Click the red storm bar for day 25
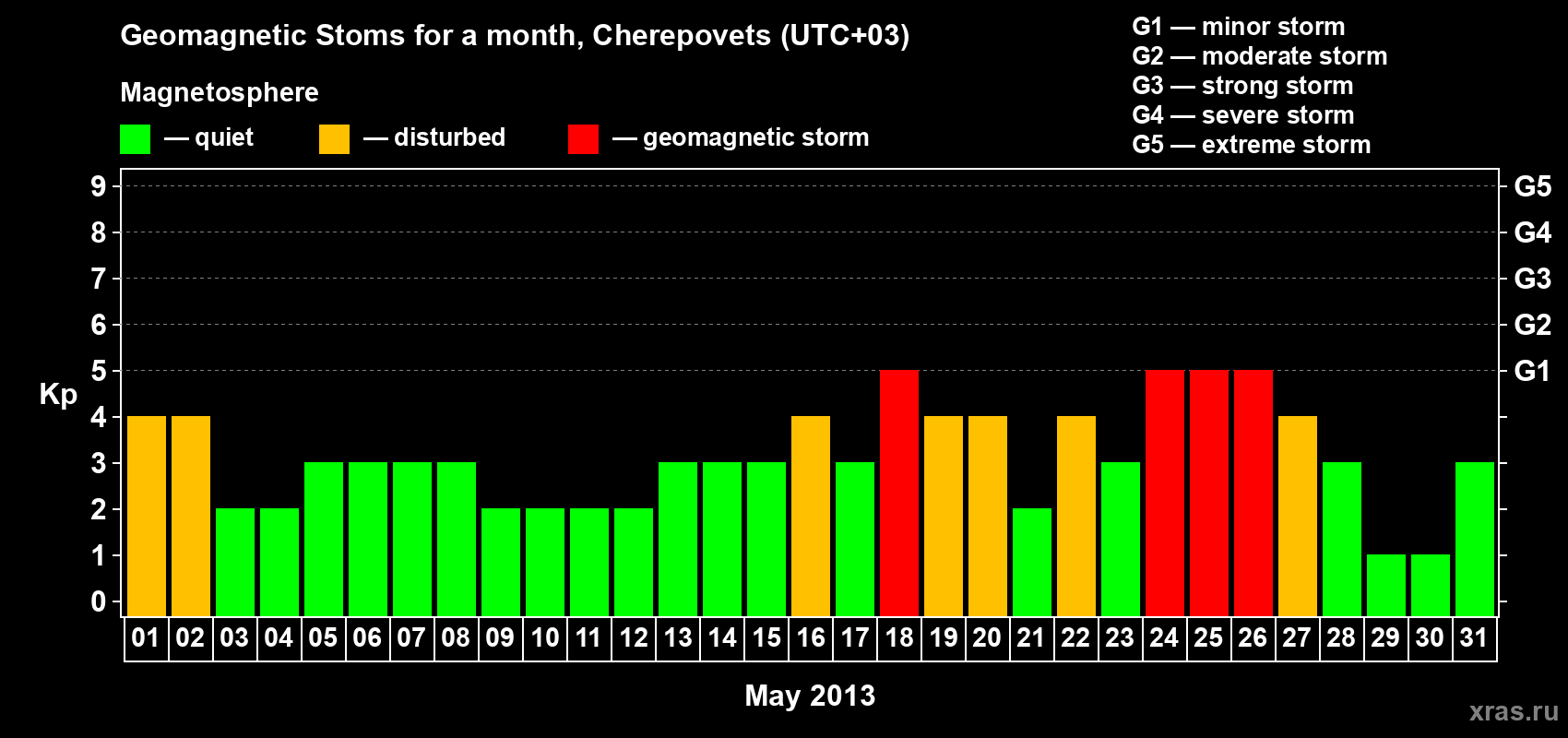 pyautogui.click(x=1209, y=493)
